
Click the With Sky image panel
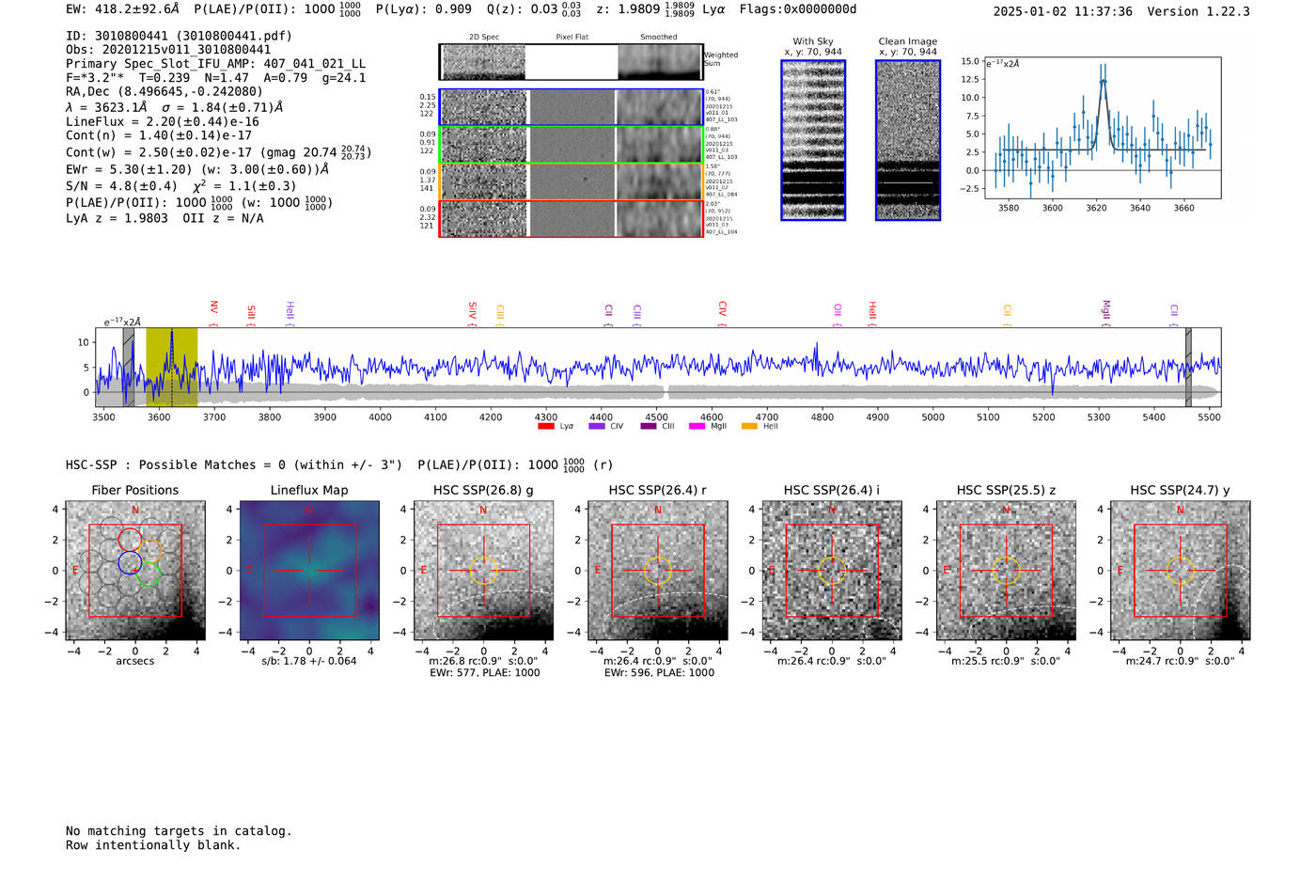[x=813, y=140]
